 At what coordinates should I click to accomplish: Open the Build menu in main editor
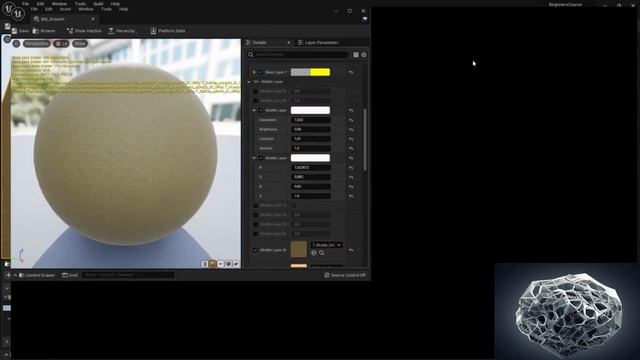(98, 4)
